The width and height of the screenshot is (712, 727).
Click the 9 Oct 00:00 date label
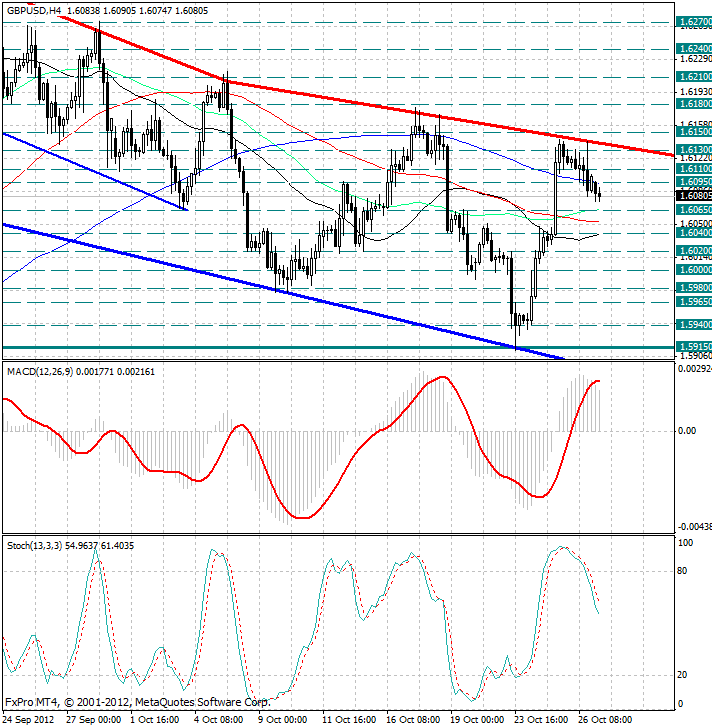point(282,720)
